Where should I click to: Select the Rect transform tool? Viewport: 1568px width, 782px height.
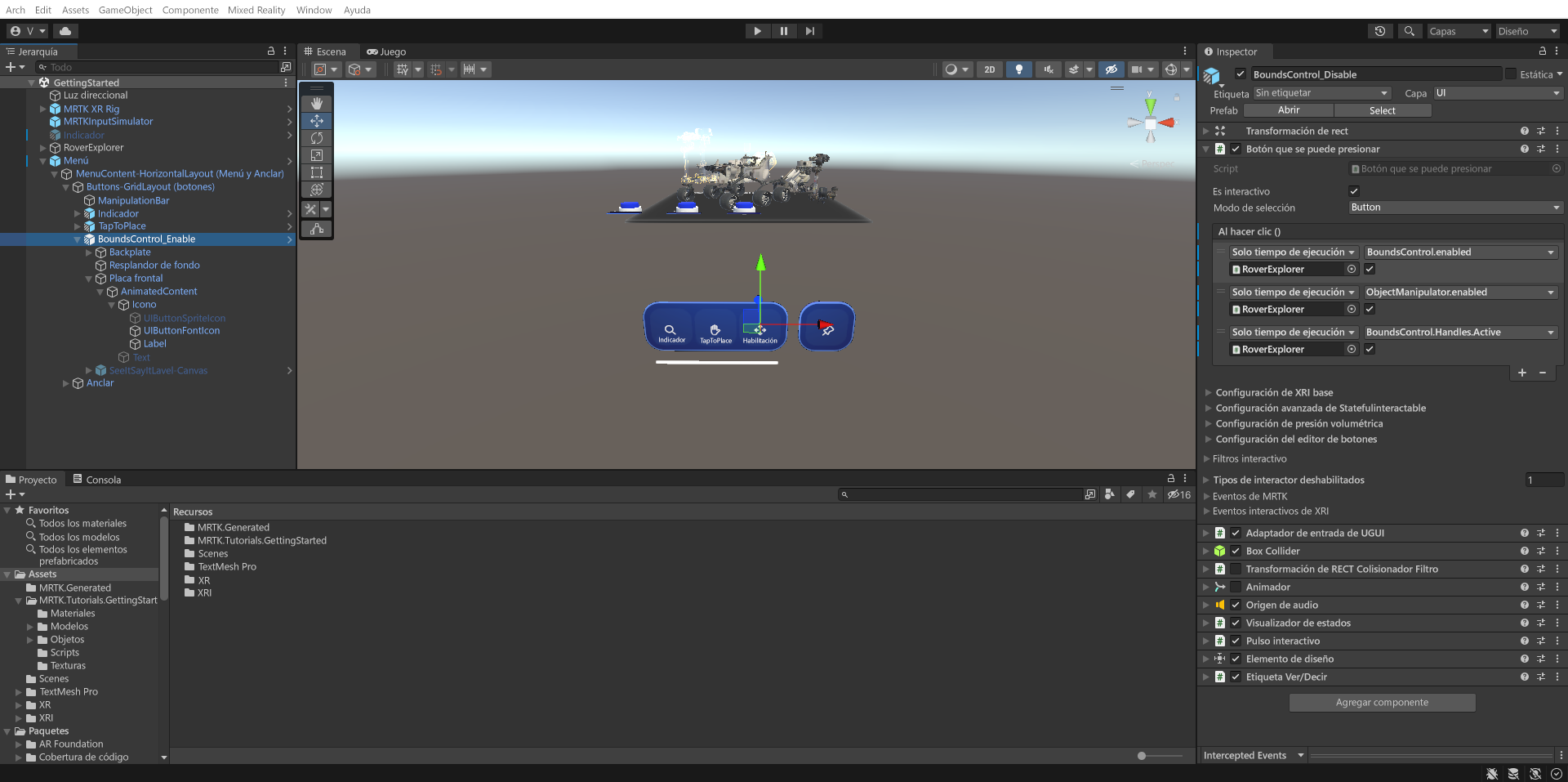point(316,172)
